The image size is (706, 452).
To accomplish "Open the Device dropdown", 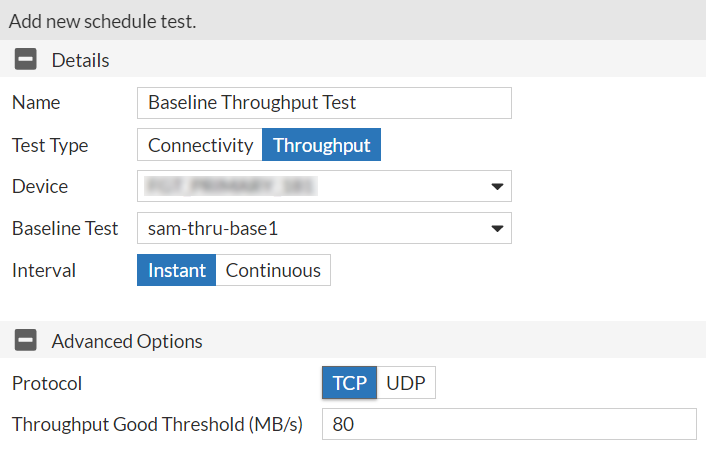I will coord(324,186).
